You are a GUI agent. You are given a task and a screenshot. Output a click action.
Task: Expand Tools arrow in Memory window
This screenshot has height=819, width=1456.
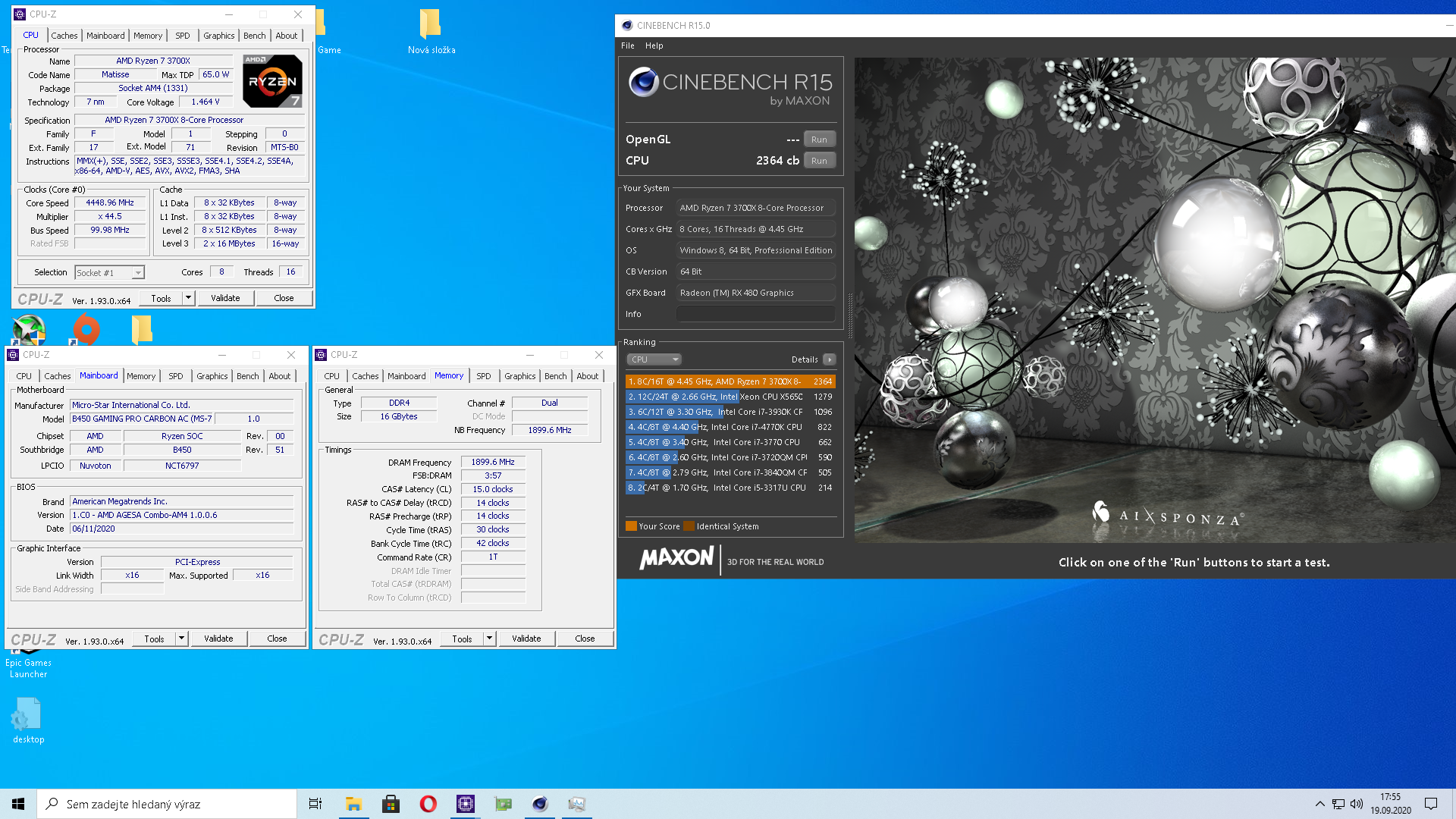pyautogui.click(x=489, y=639)
